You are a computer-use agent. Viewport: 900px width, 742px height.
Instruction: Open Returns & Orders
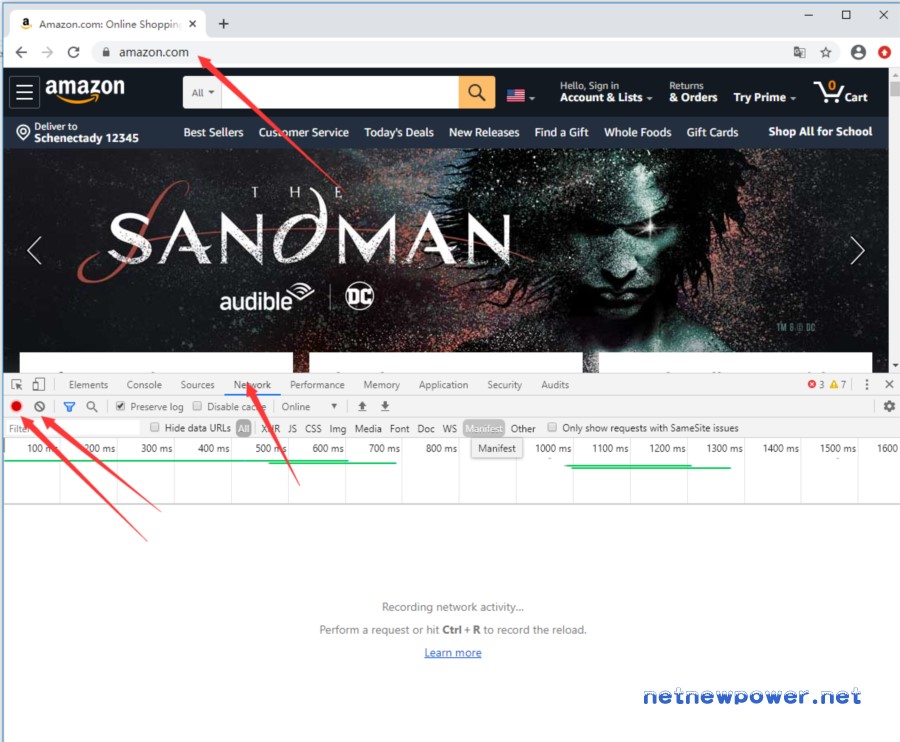click(x=693, y=92)
